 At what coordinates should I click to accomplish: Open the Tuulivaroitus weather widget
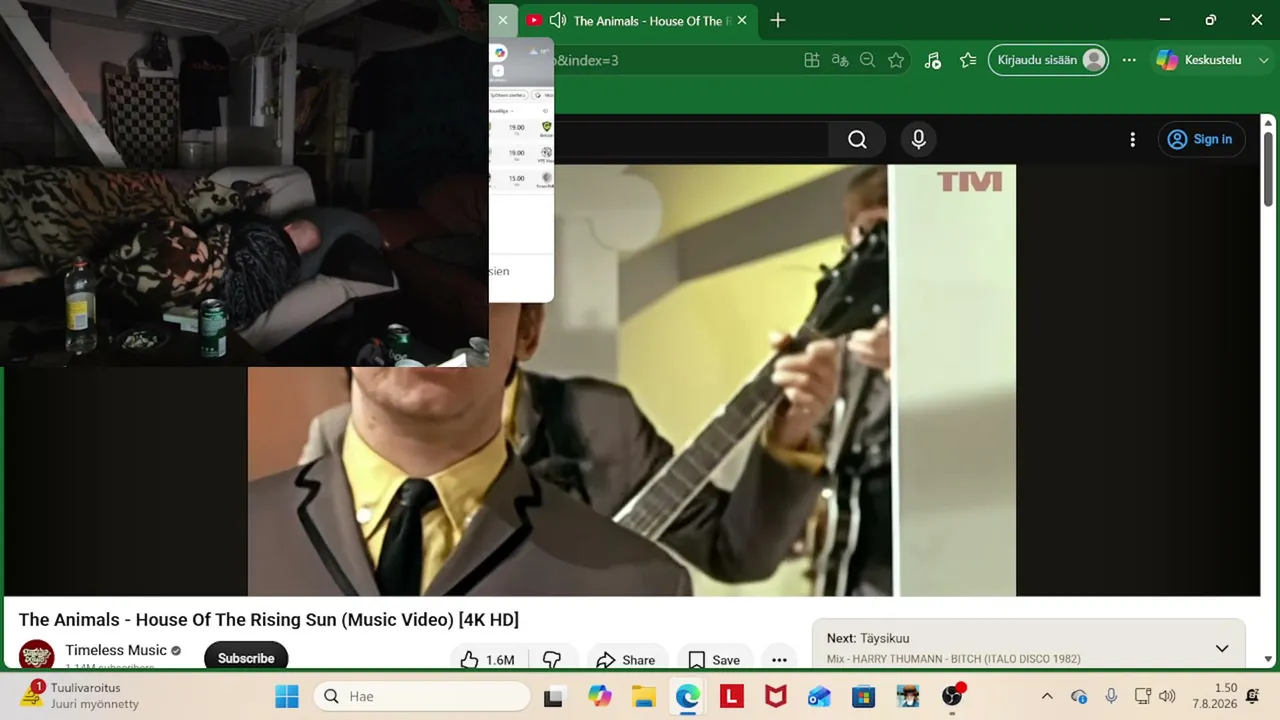coord(82,696)
